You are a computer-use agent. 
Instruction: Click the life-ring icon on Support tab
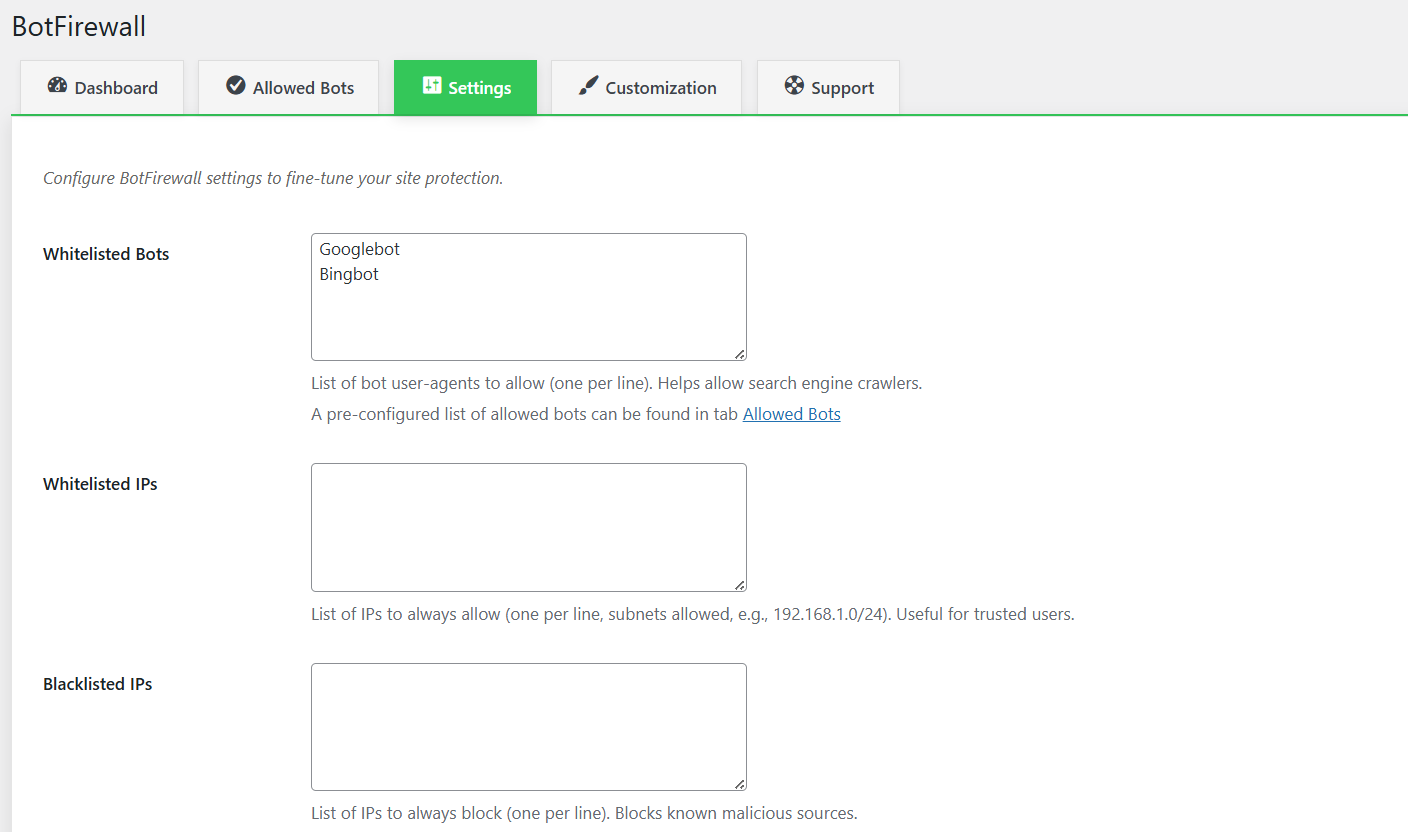[x=794, y=87]
